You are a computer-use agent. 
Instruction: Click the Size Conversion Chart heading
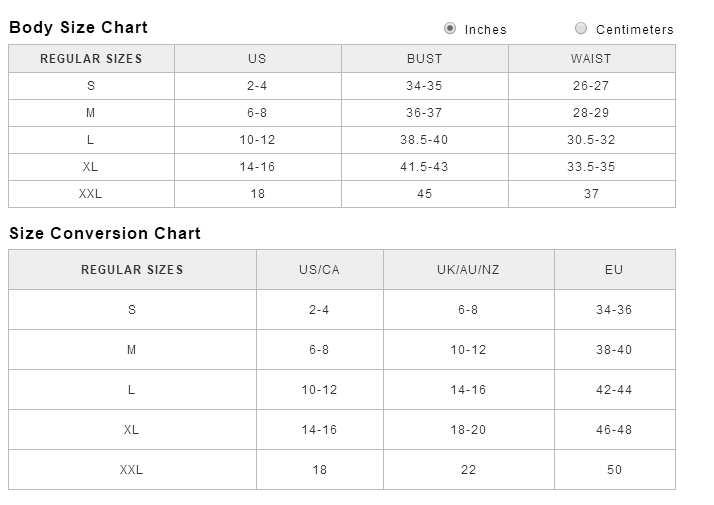coord(105,233)
